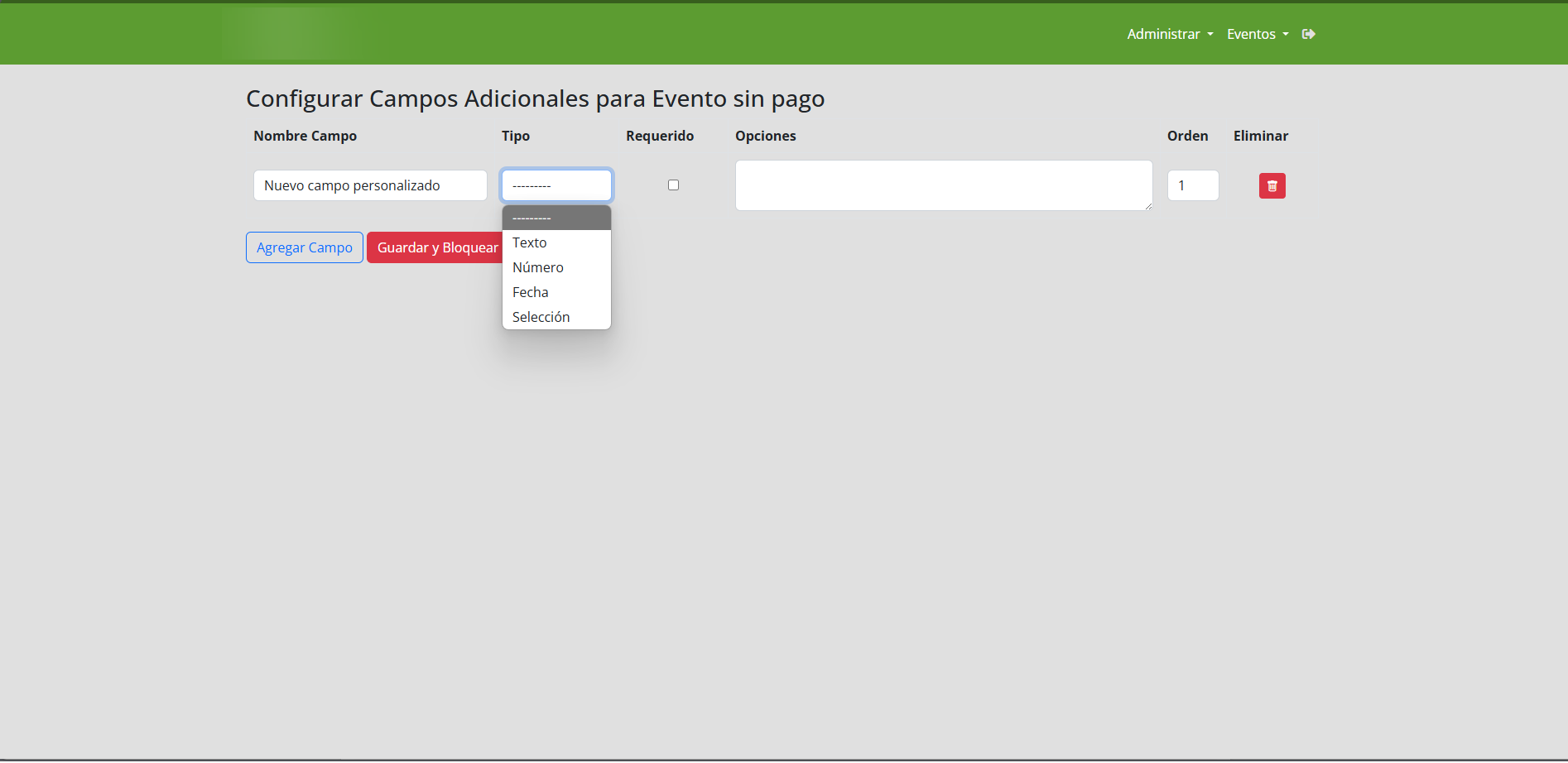Expand the Eventos dropdown menu

(1257, 34)
